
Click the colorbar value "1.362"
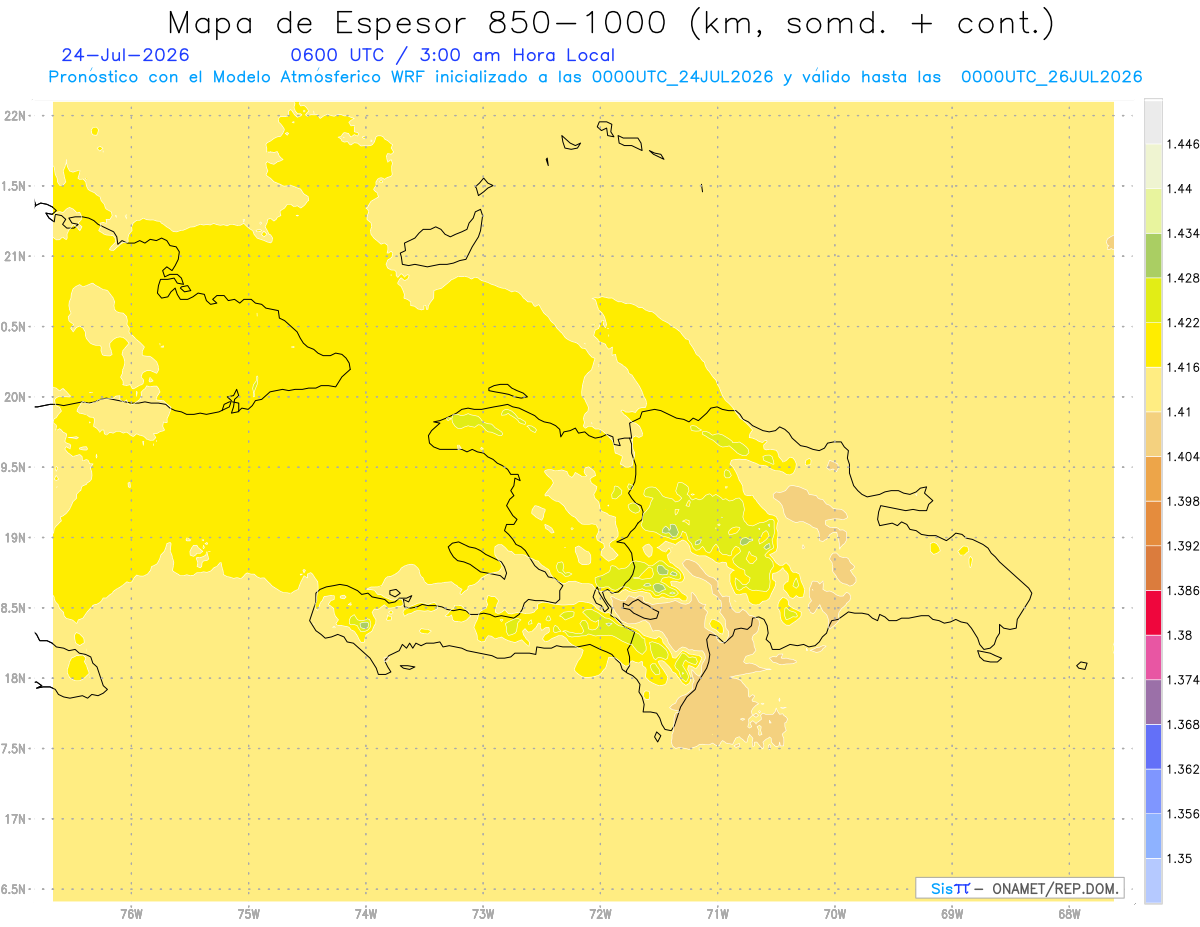[1183, 769]
